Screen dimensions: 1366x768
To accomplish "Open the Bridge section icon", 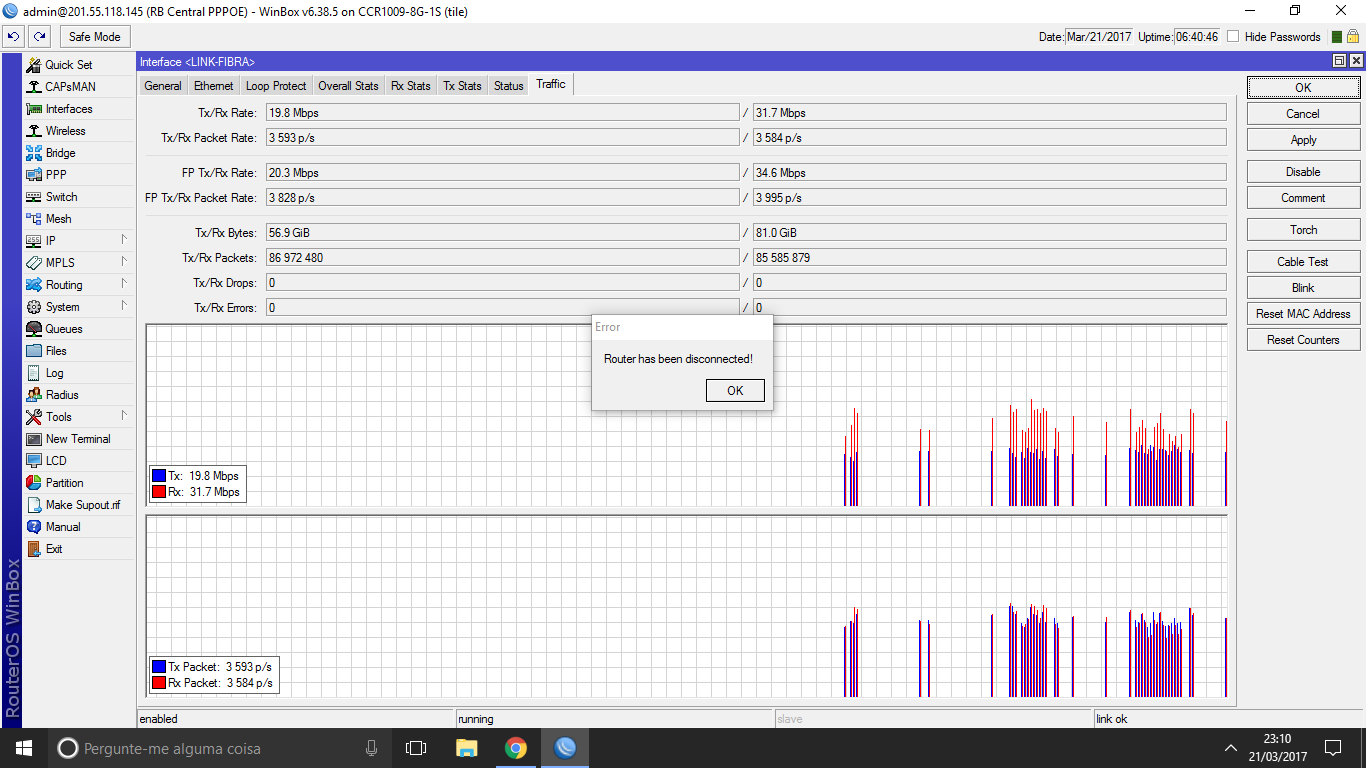I will (34, 153).
